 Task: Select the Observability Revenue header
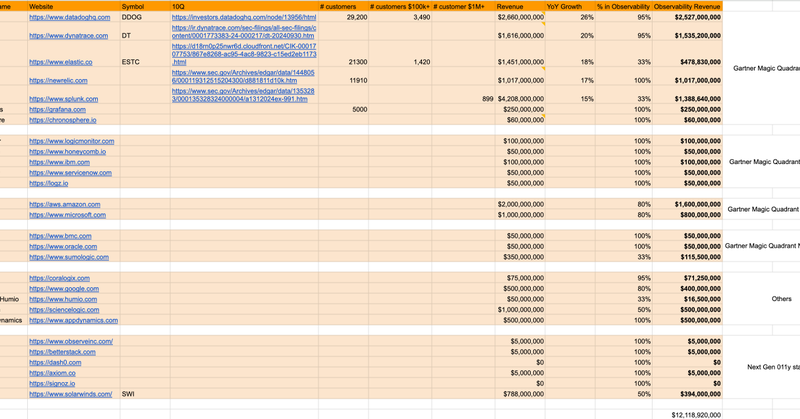(x=687, y=7)
